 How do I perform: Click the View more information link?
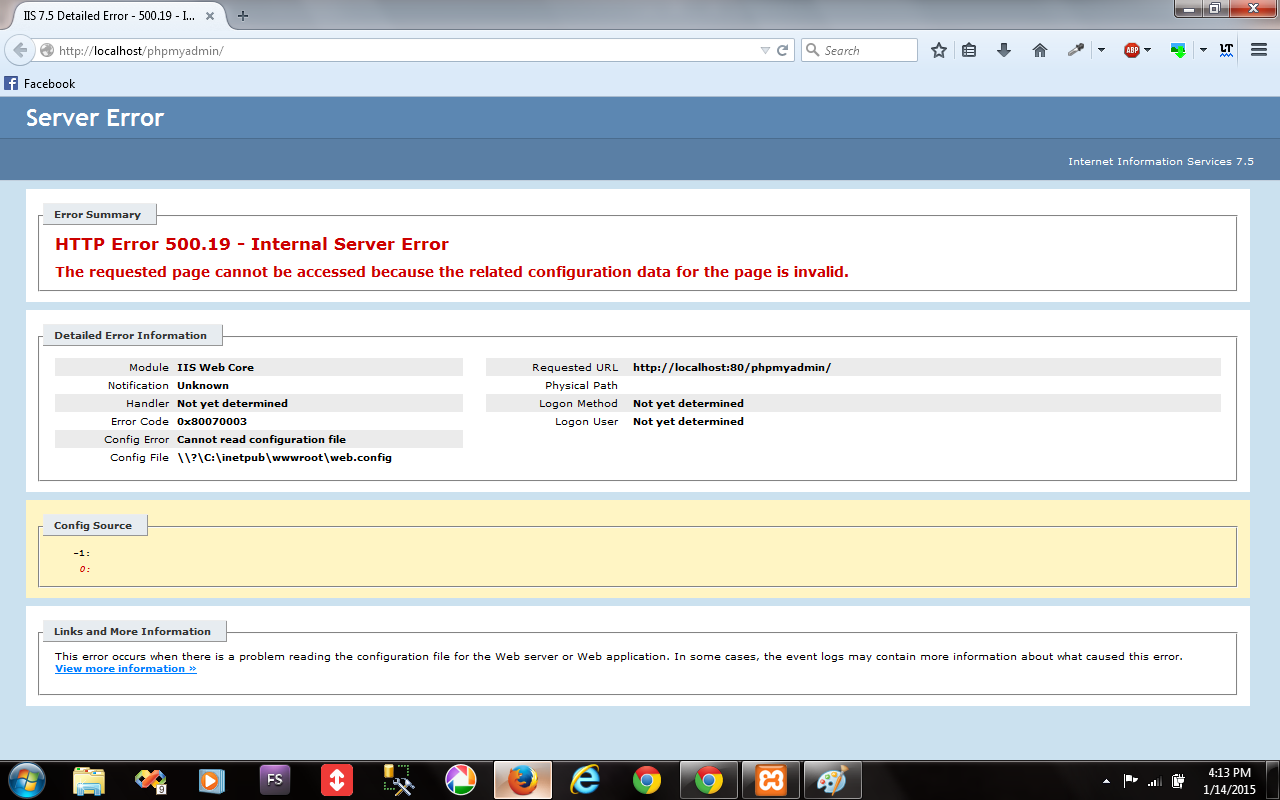pyautogui.click(x=125, y=668)
